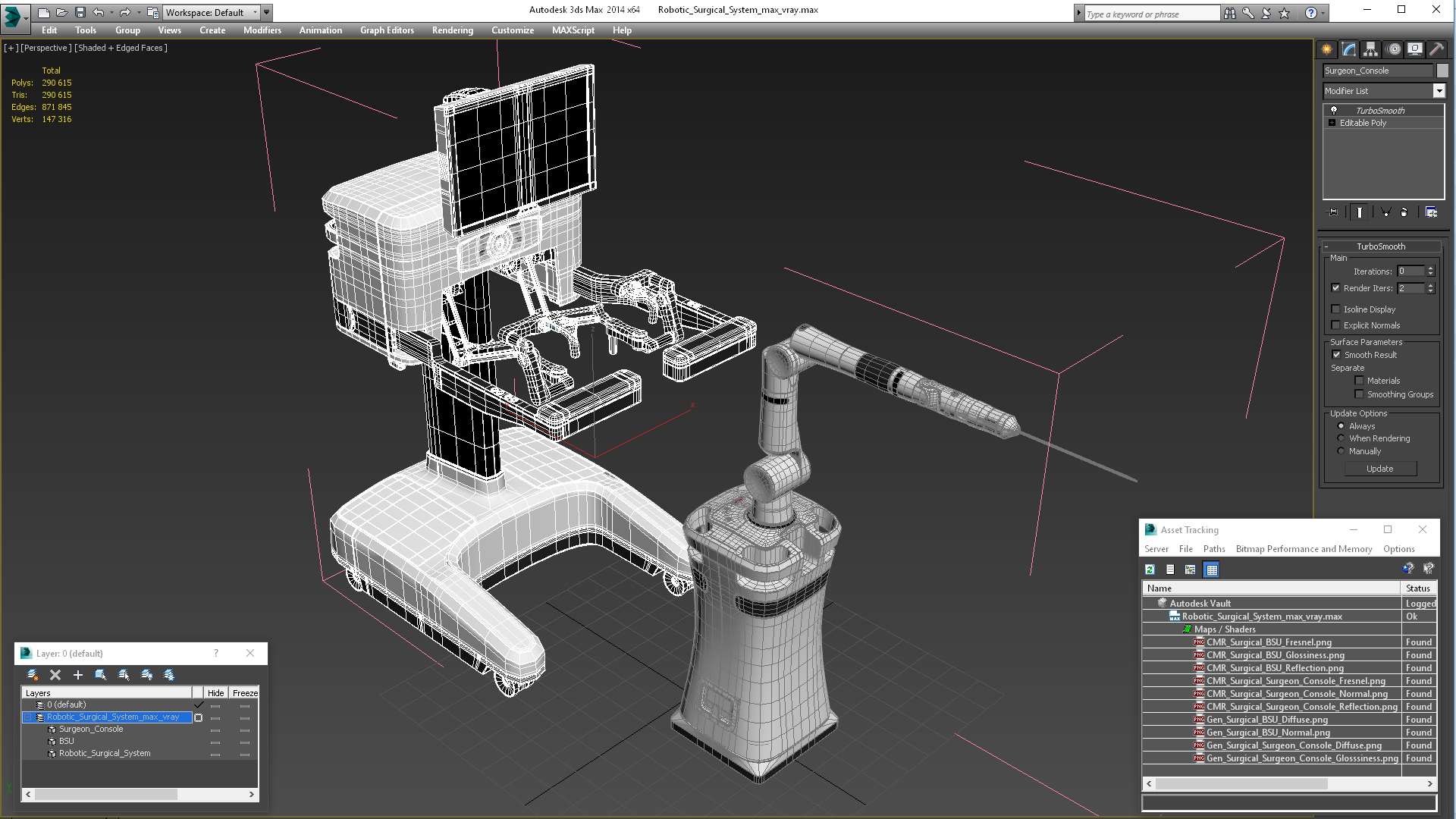Viewport: 1456px width, 819px height.
Task: Toggle Smooth Result checkbox
Action: pos(1337,355)
